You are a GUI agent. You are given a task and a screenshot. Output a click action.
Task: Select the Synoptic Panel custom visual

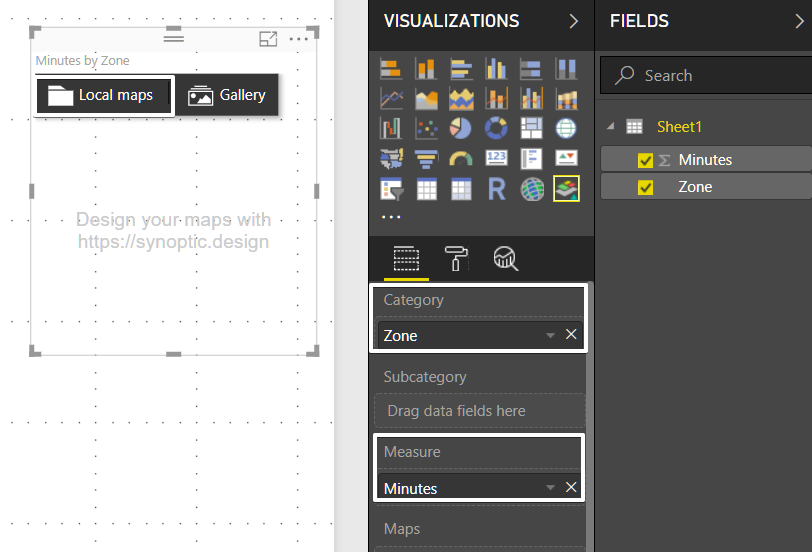(x=566, y=189)
